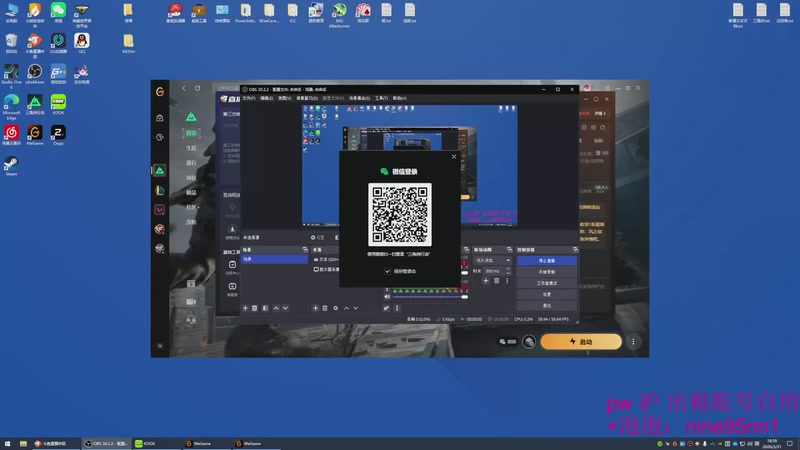
Task: Open transition properties menu dots
Action: coord(507,281)
